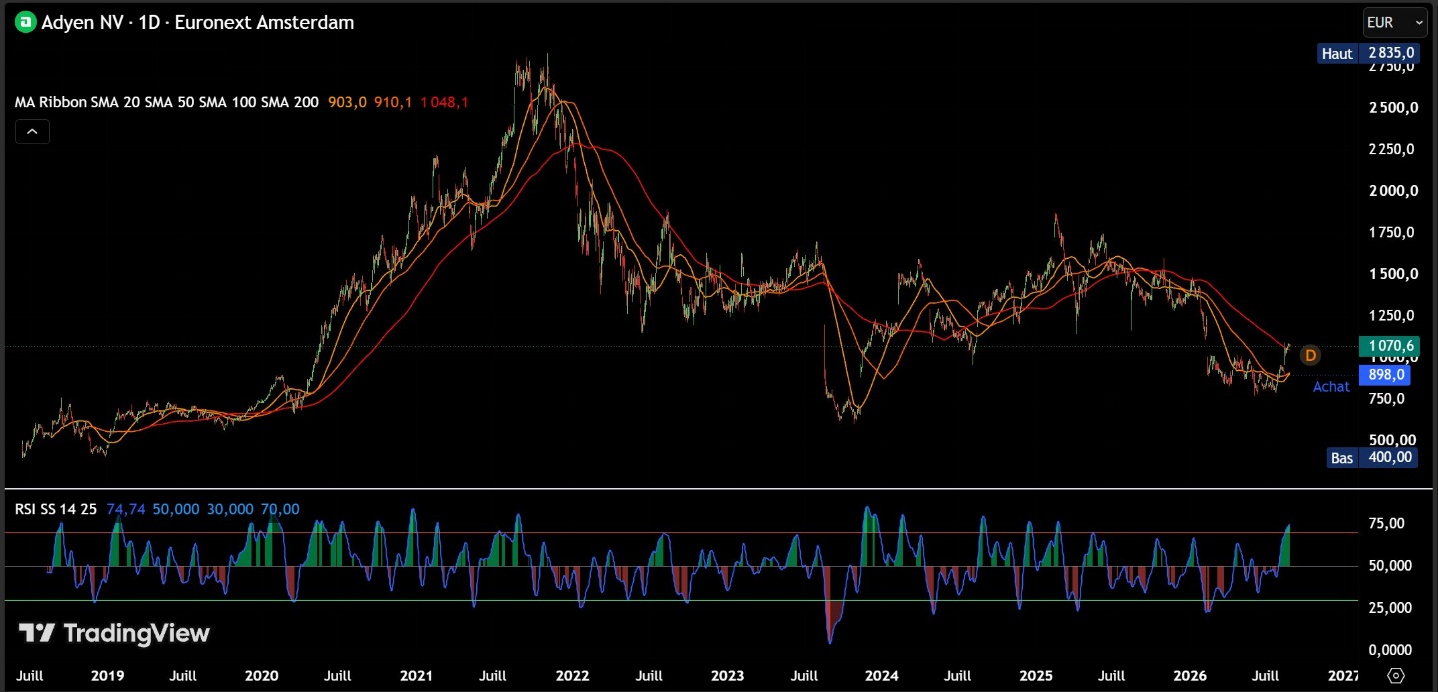Screen dimensions: 1438x692
Task: Click RSI value 74,74 in legend
Action: coord(125,509)
